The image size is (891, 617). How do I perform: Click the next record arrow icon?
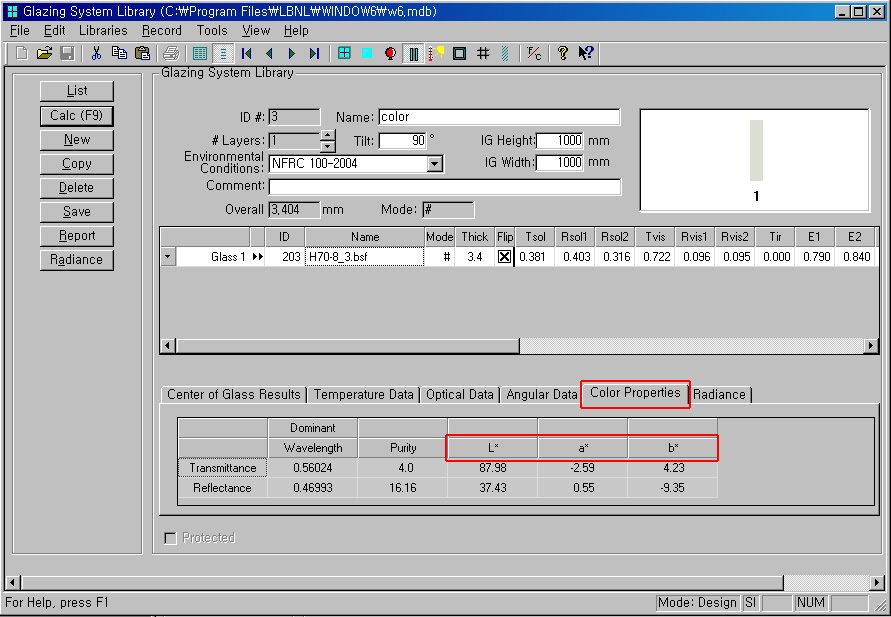[292, 53]
